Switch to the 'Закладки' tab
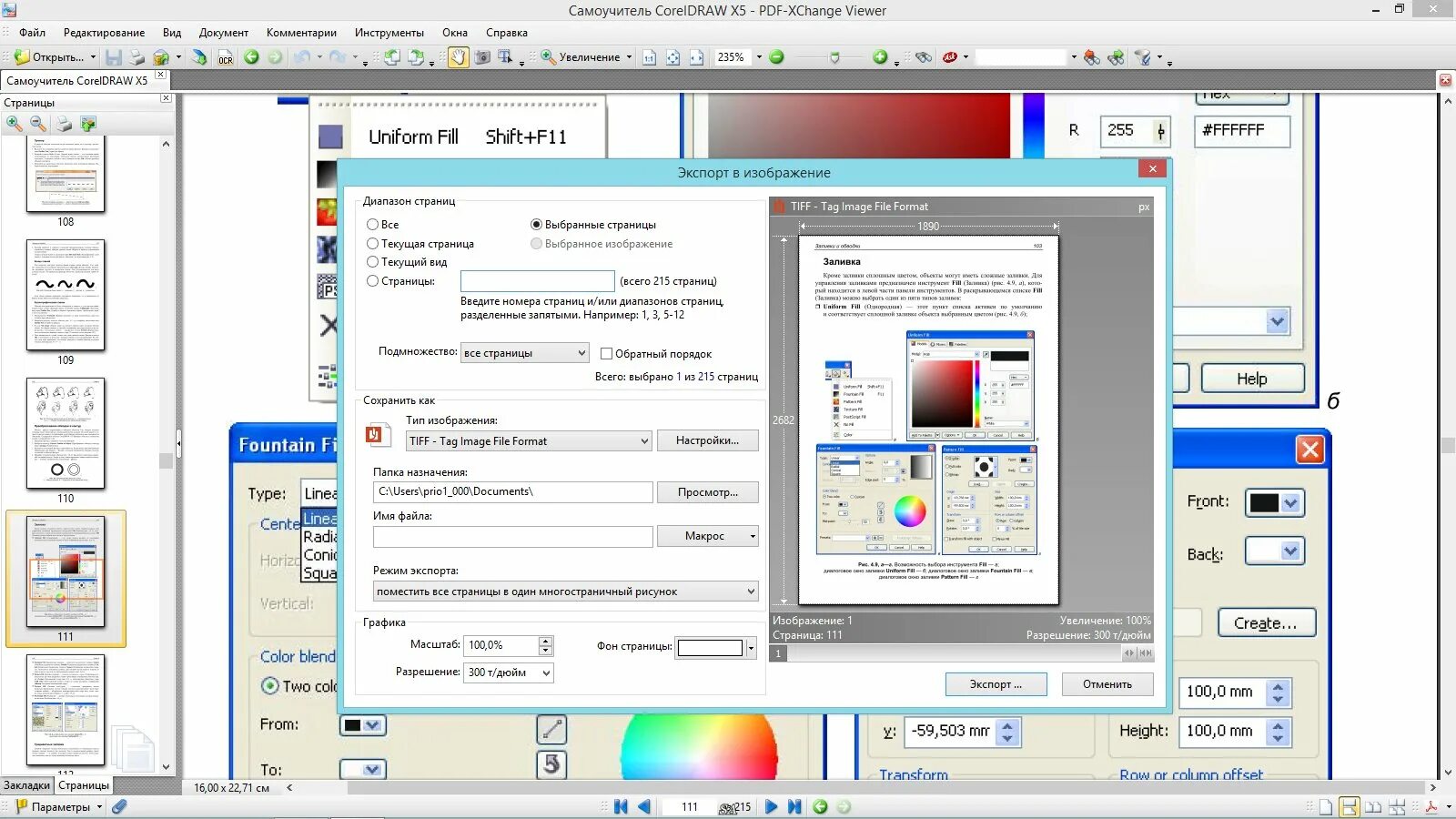 [26, 785]
